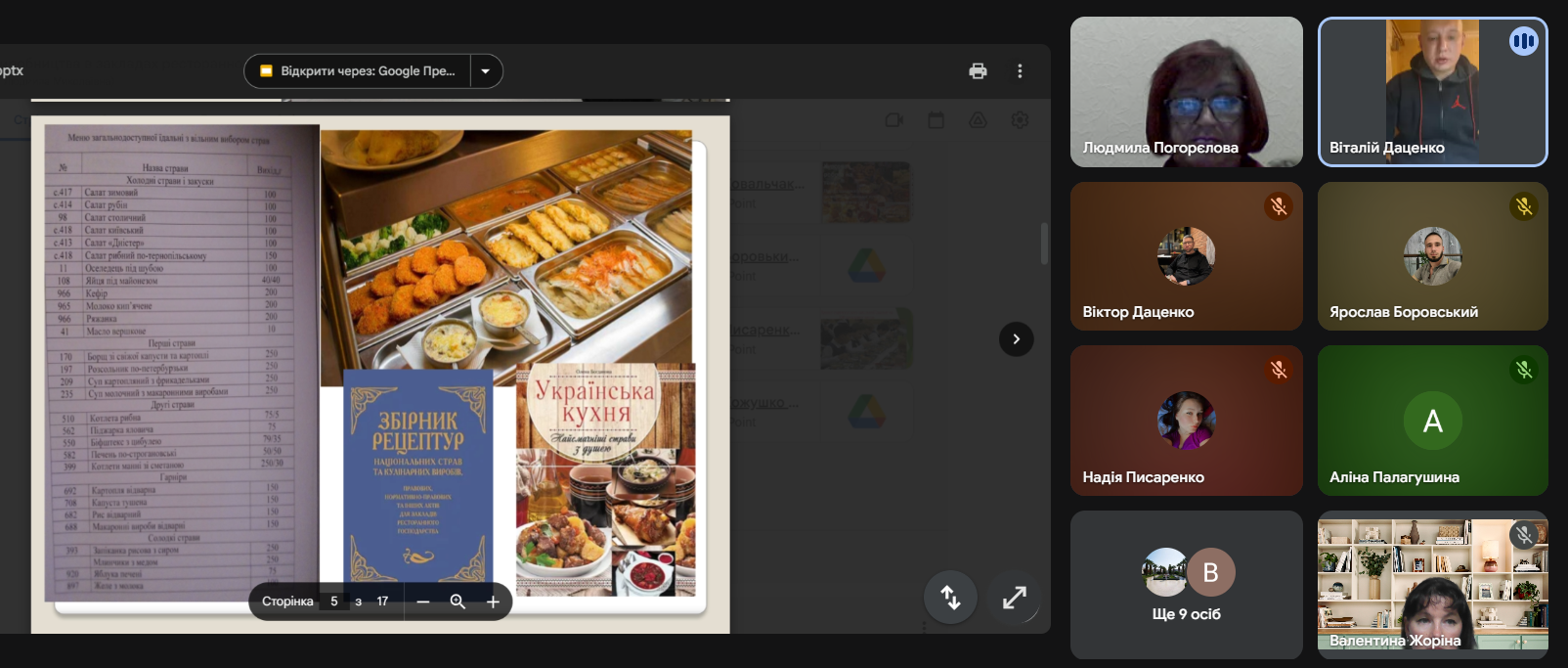The image size is (1568, 668).
Task: Select Аліна Палагушина participant tile
Action: [1432, 421]
